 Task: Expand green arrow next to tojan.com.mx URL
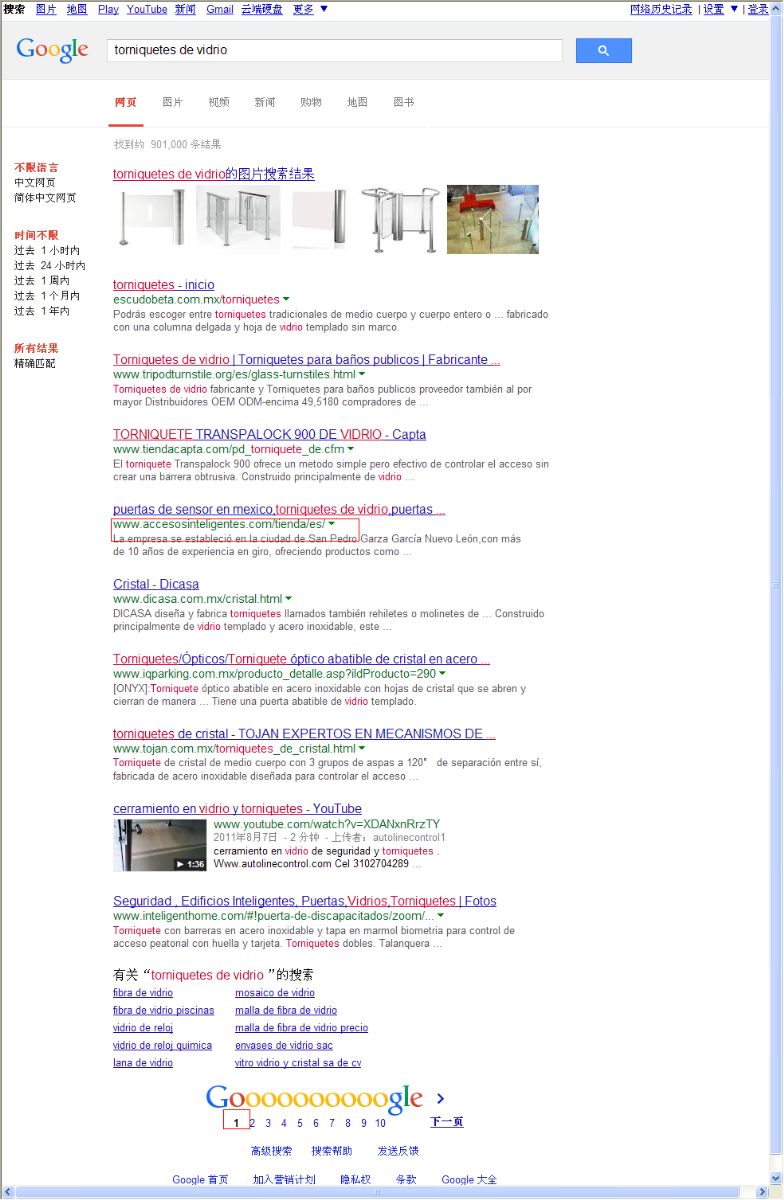pos(362,748)
